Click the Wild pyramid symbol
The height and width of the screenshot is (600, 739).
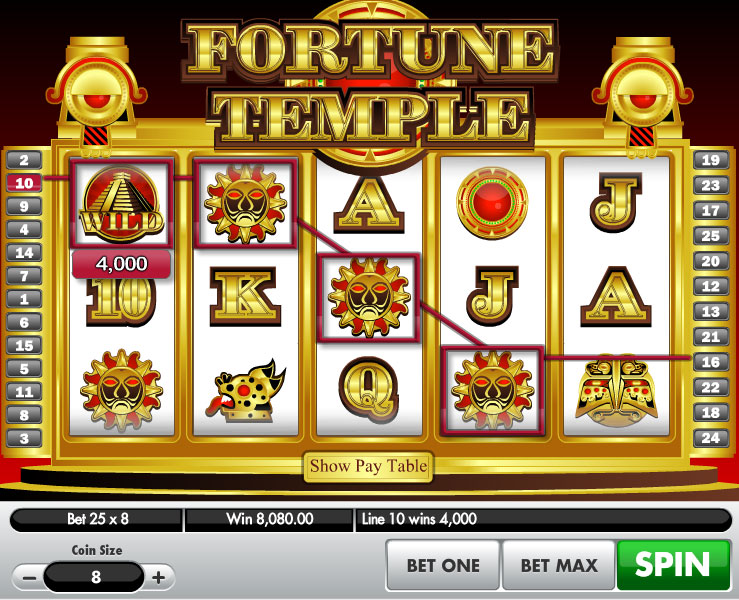pos(121,204)
